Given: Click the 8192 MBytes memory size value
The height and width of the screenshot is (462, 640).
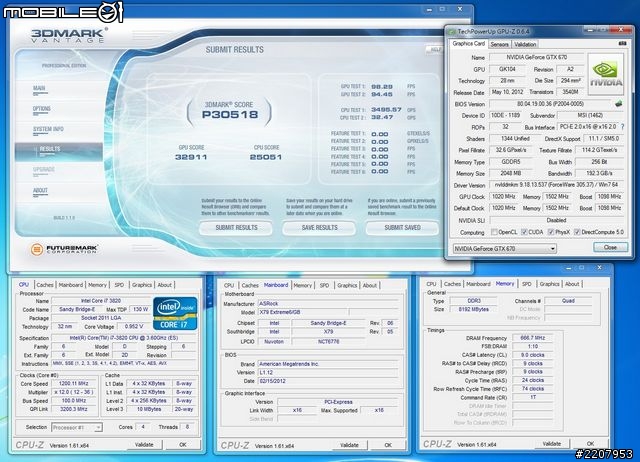Looking at the screenshot, I should [x=473, y=309].
